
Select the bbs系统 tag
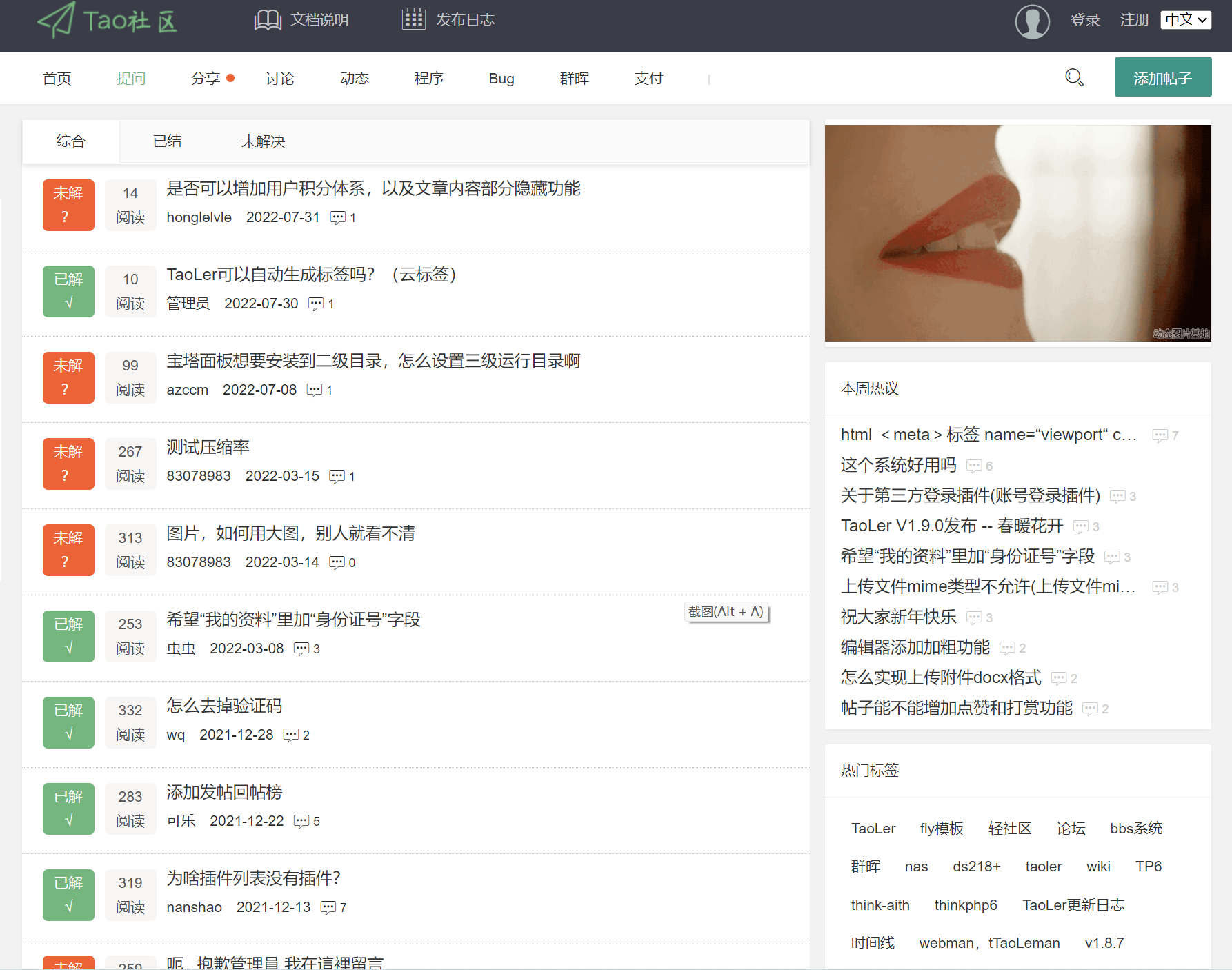tap(1136, 829)
